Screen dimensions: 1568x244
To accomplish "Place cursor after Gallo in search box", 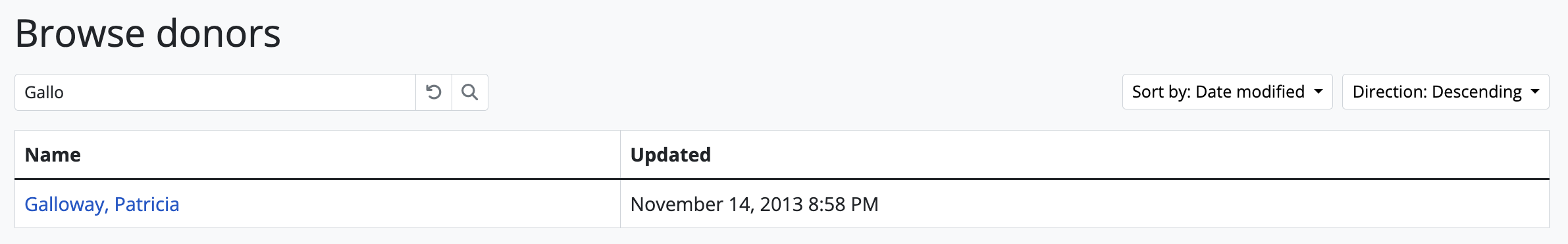I will (65, 92).
